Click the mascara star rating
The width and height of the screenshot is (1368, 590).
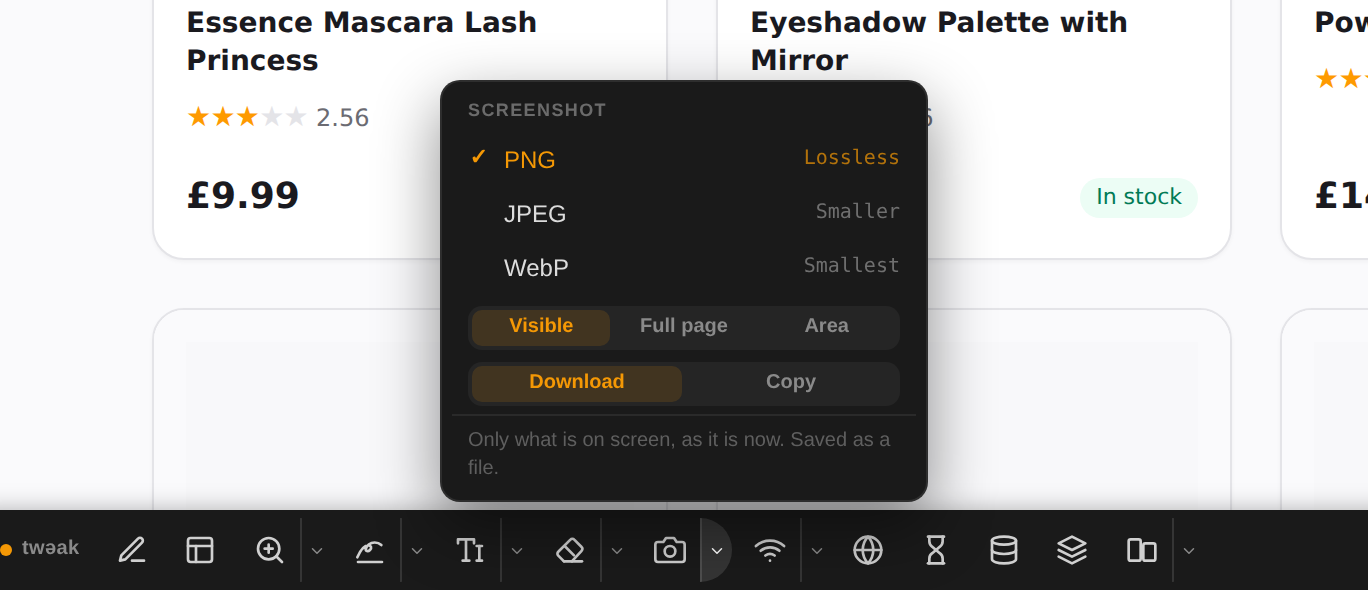[247, 117]
